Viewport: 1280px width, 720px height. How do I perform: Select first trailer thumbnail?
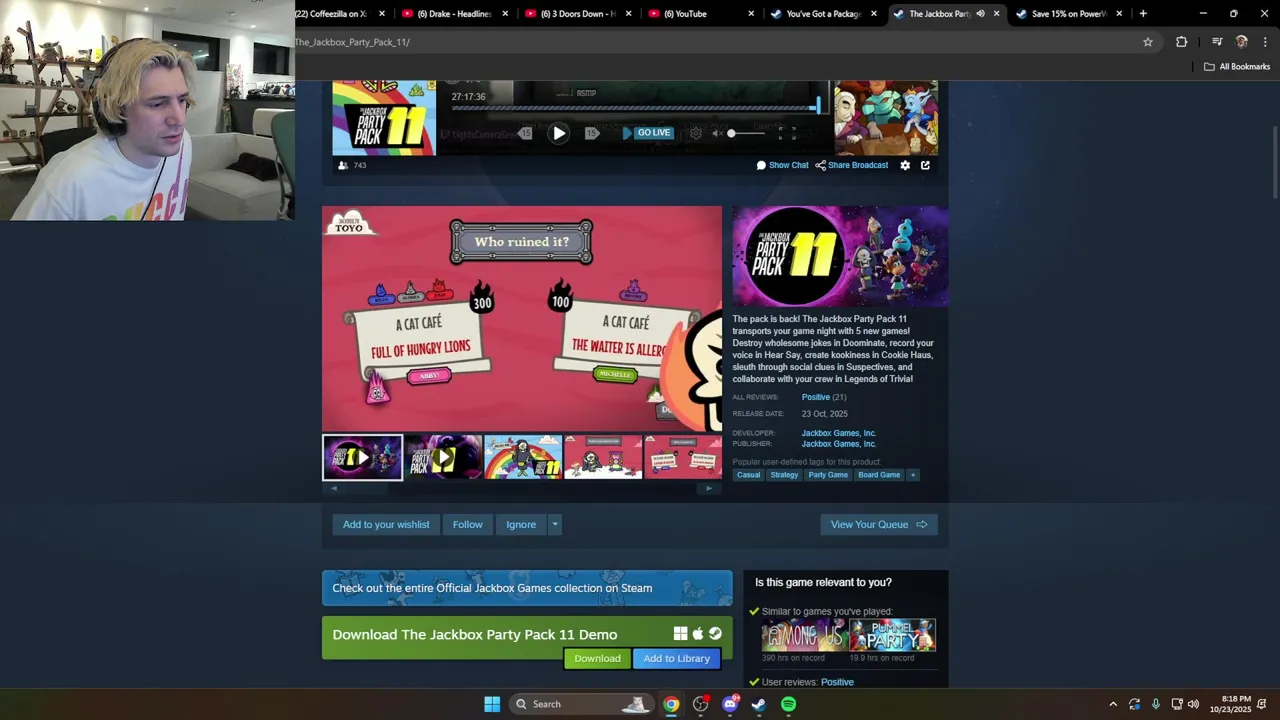[x=362, y=457]
